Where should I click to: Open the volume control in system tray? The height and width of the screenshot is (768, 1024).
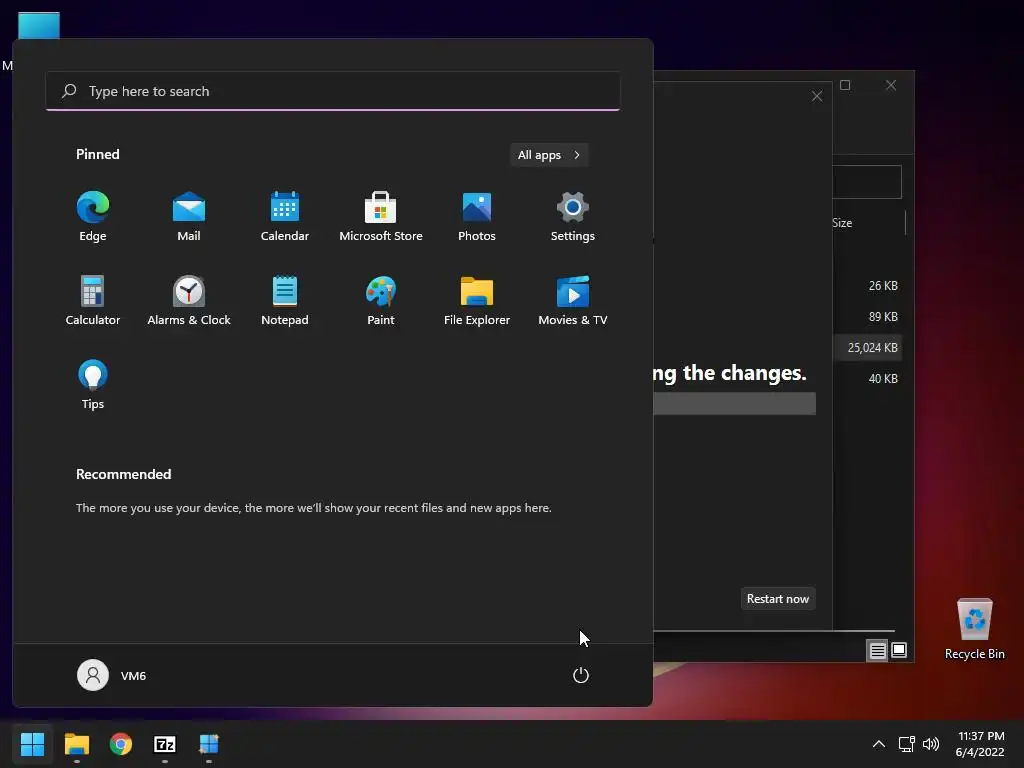tap(931, 744)
